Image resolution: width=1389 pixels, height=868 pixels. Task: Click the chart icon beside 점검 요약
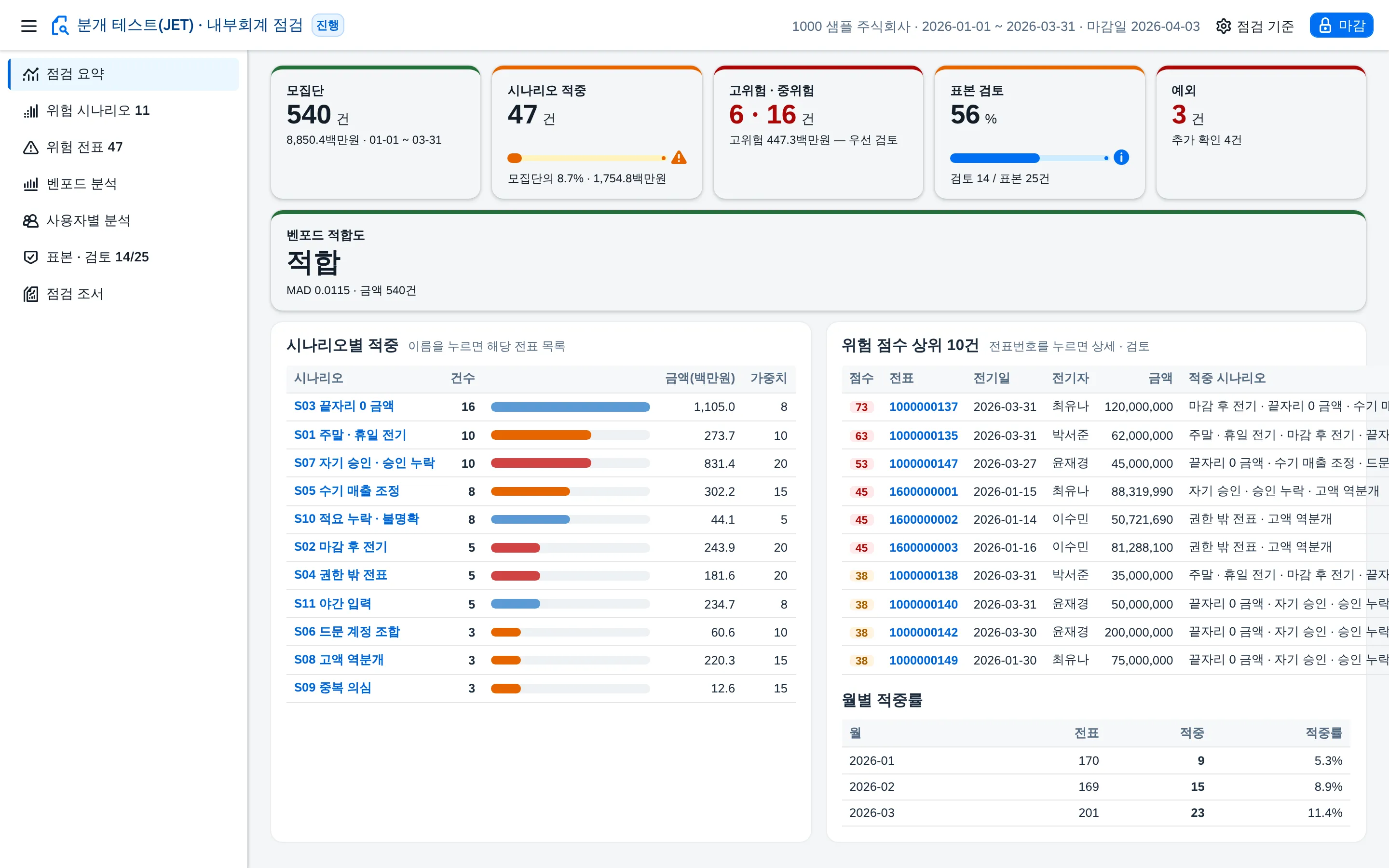[x=30, y=74]
